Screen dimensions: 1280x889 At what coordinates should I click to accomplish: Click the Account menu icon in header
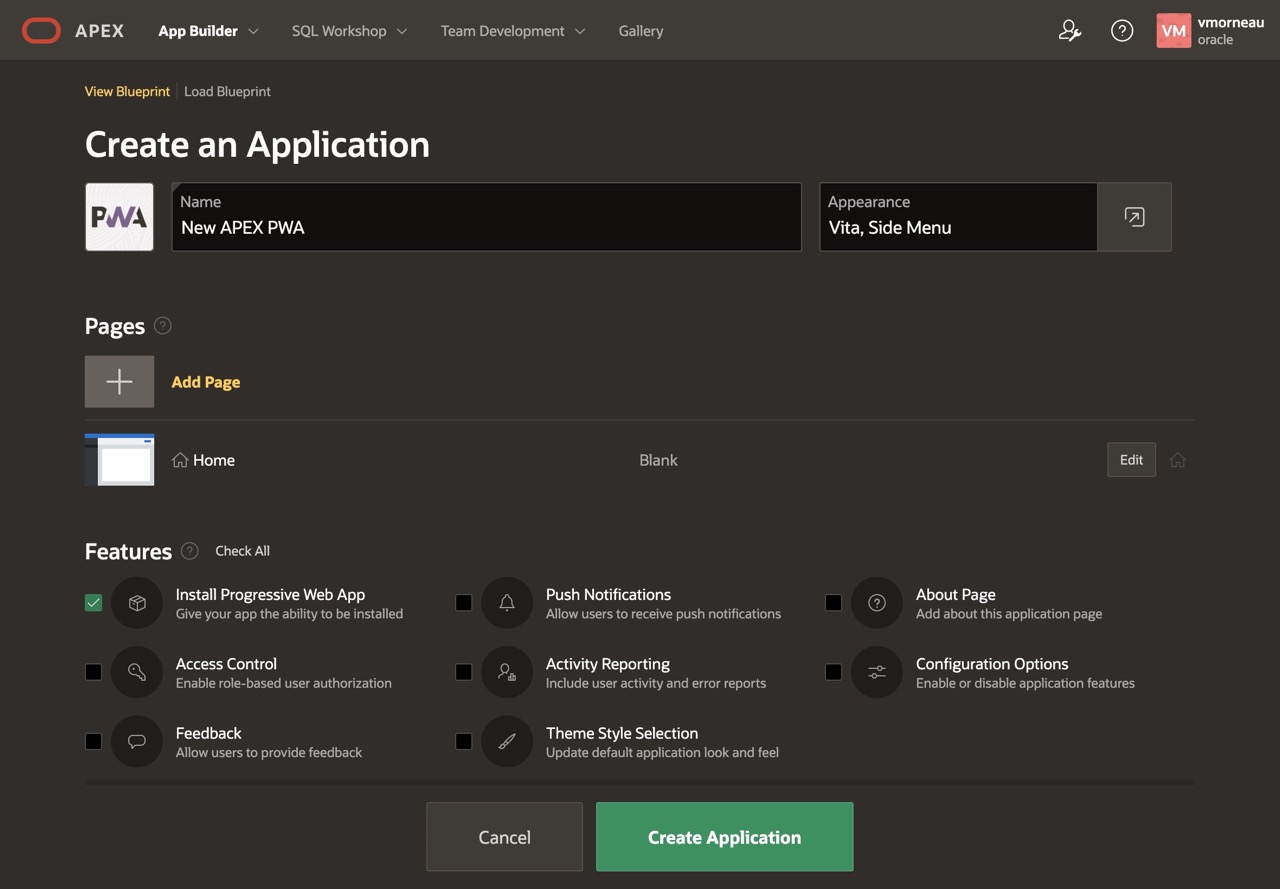(x=1070, y=30)
